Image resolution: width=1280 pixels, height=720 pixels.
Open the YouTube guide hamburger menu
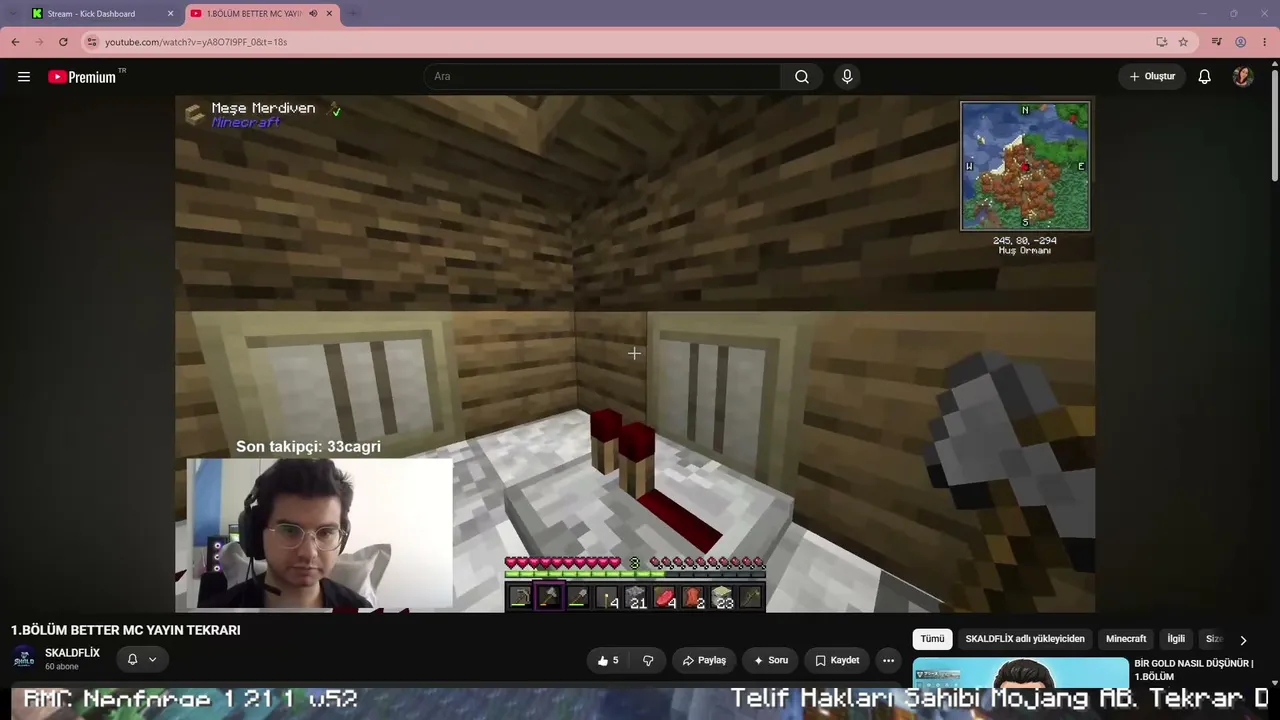[x=24, y=77]
